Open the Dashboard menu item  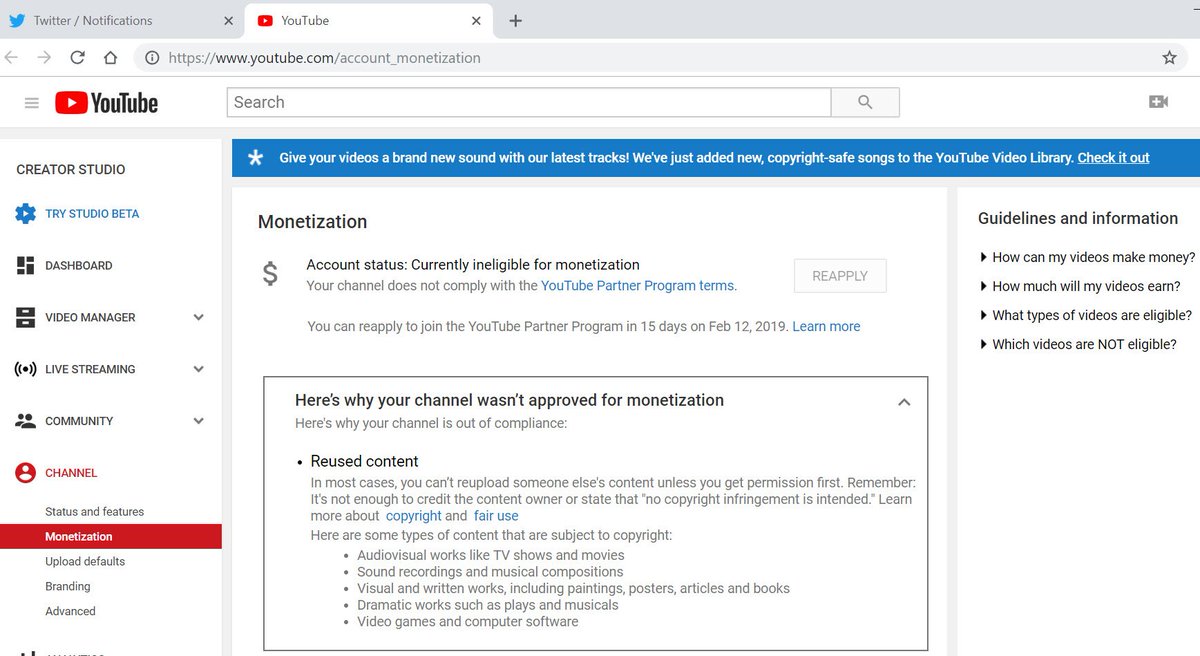[79, 266]
